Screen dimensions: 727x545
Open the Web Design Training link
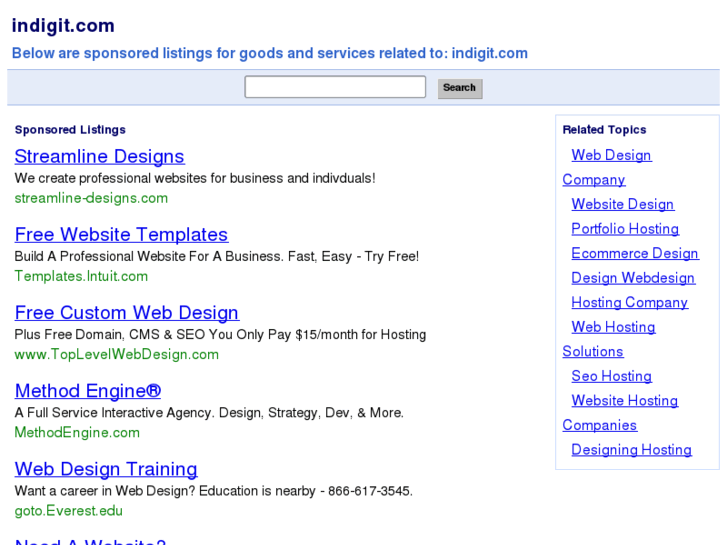[106, 469]
